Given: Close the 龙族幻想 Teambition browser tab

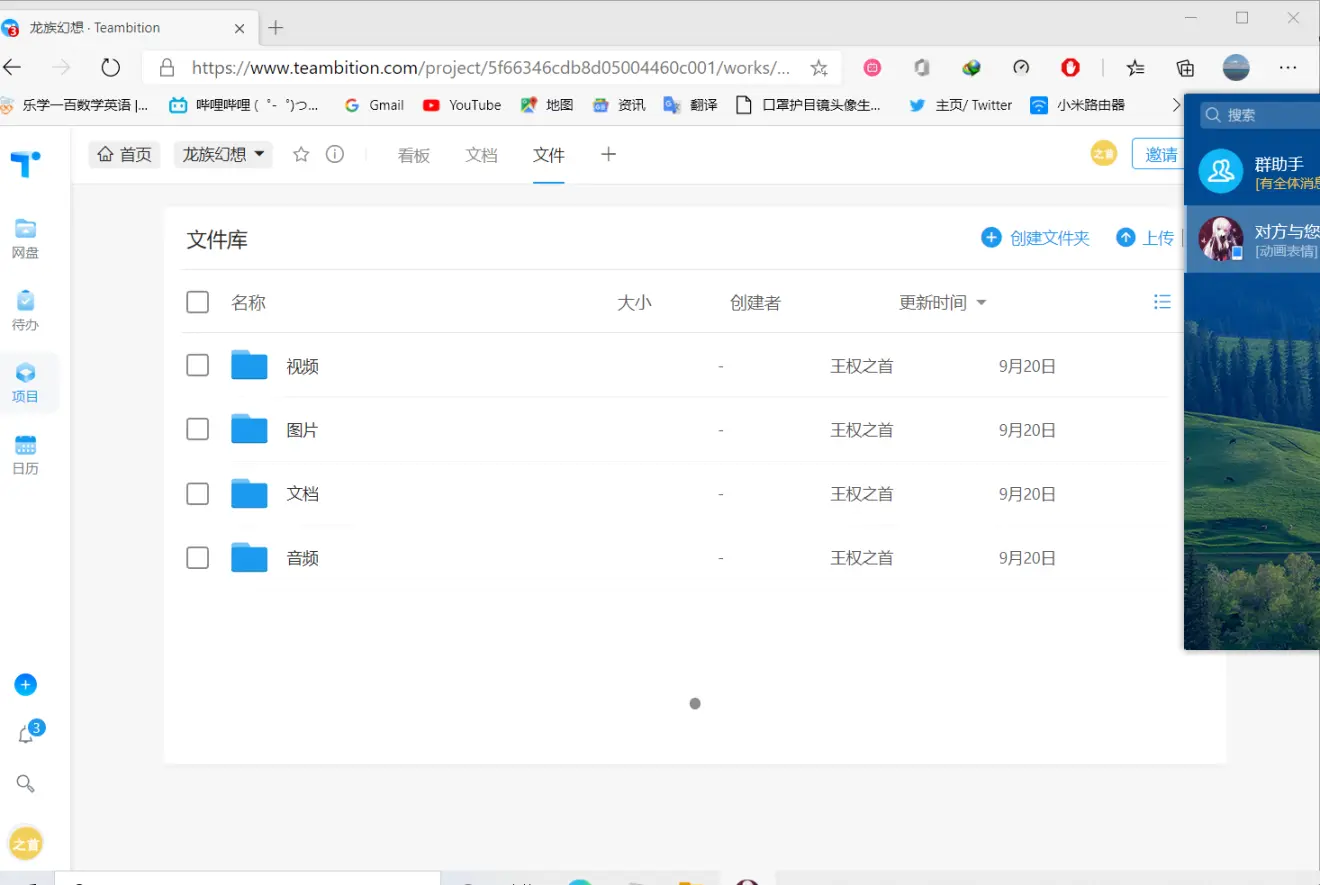Looking at the screenshot, I should coord(240,28).
